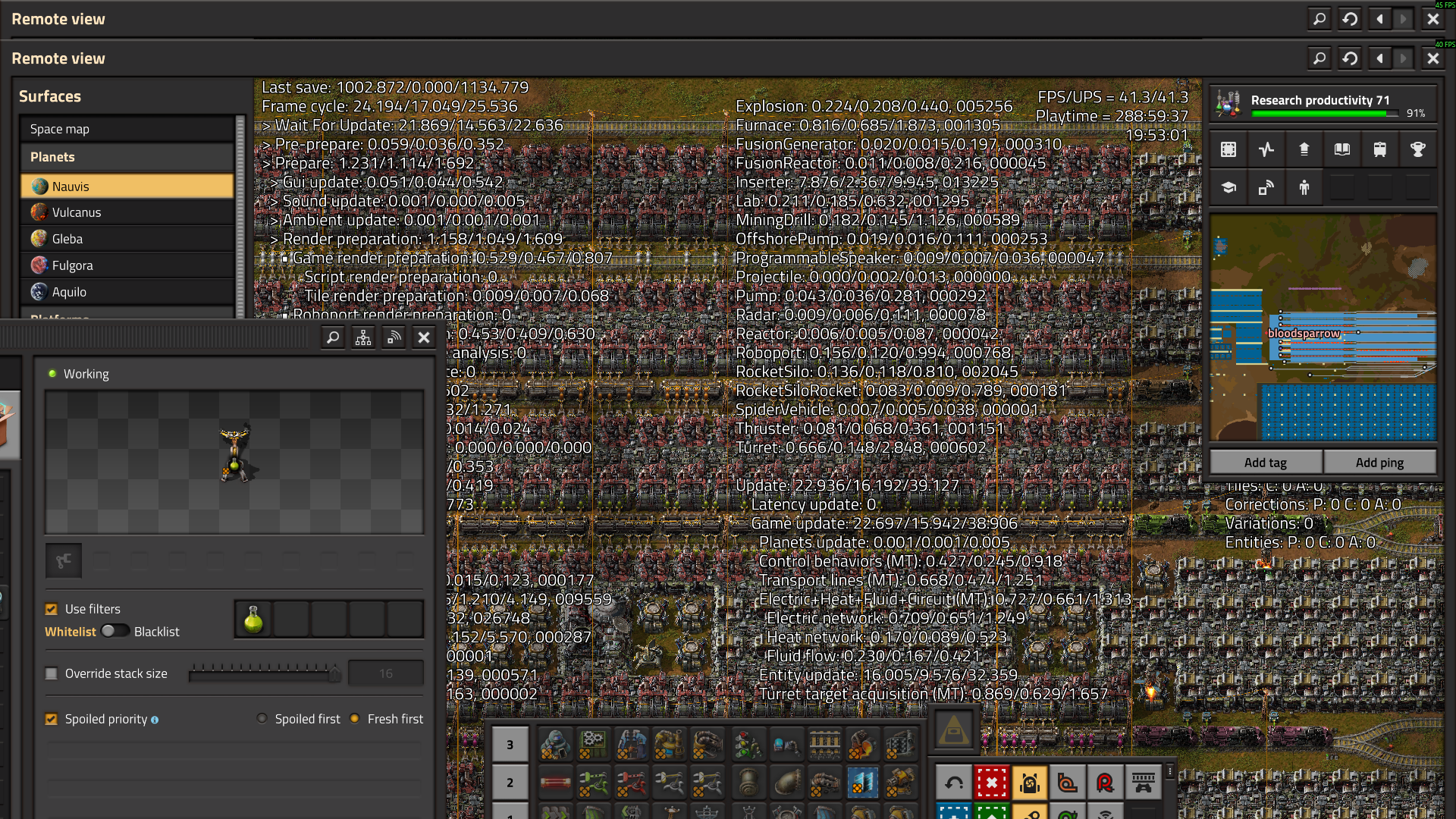Select Nauvis in Surfaces list

127,187
